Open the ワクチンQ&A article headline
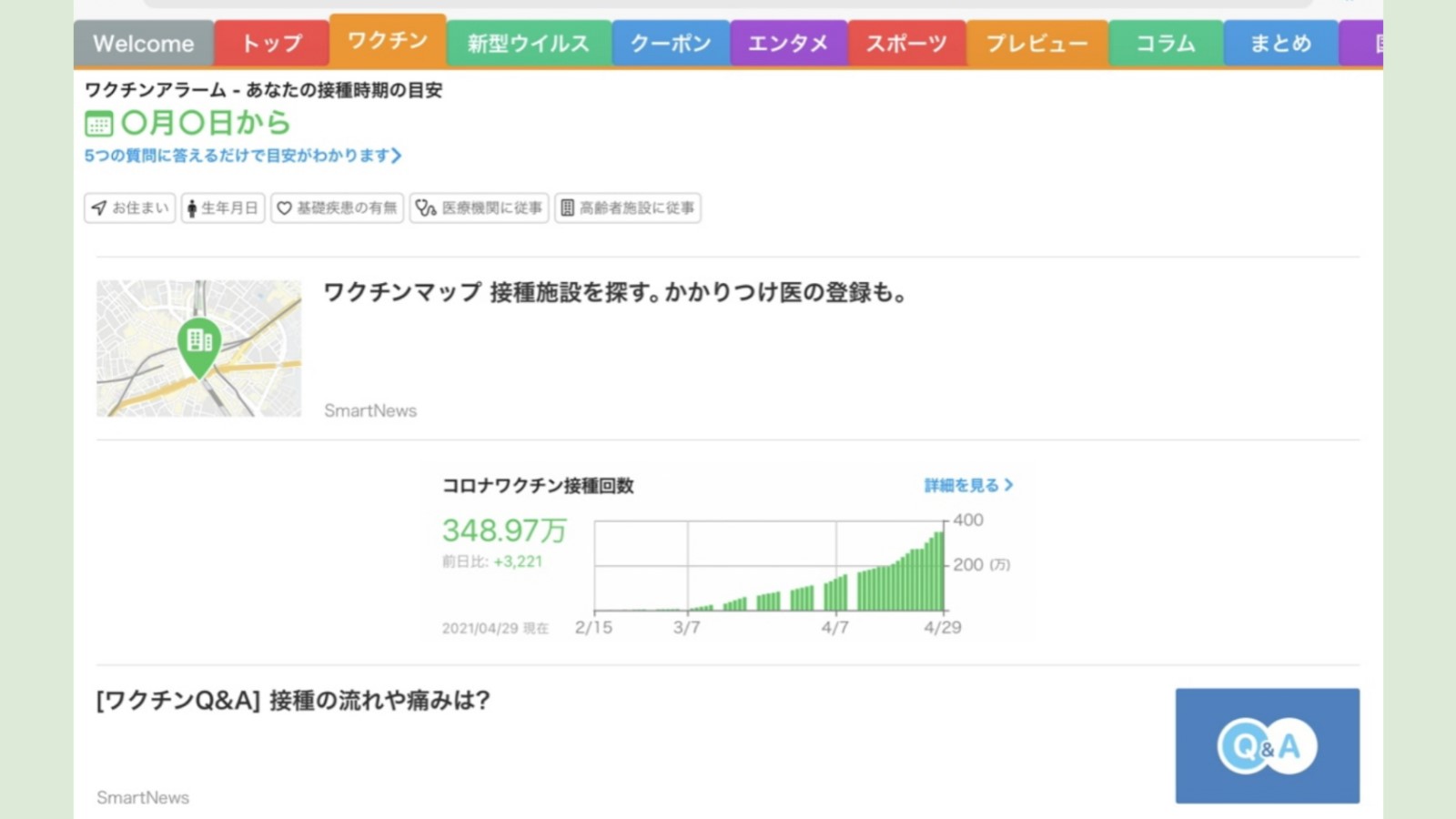 [x=293, y=701]
